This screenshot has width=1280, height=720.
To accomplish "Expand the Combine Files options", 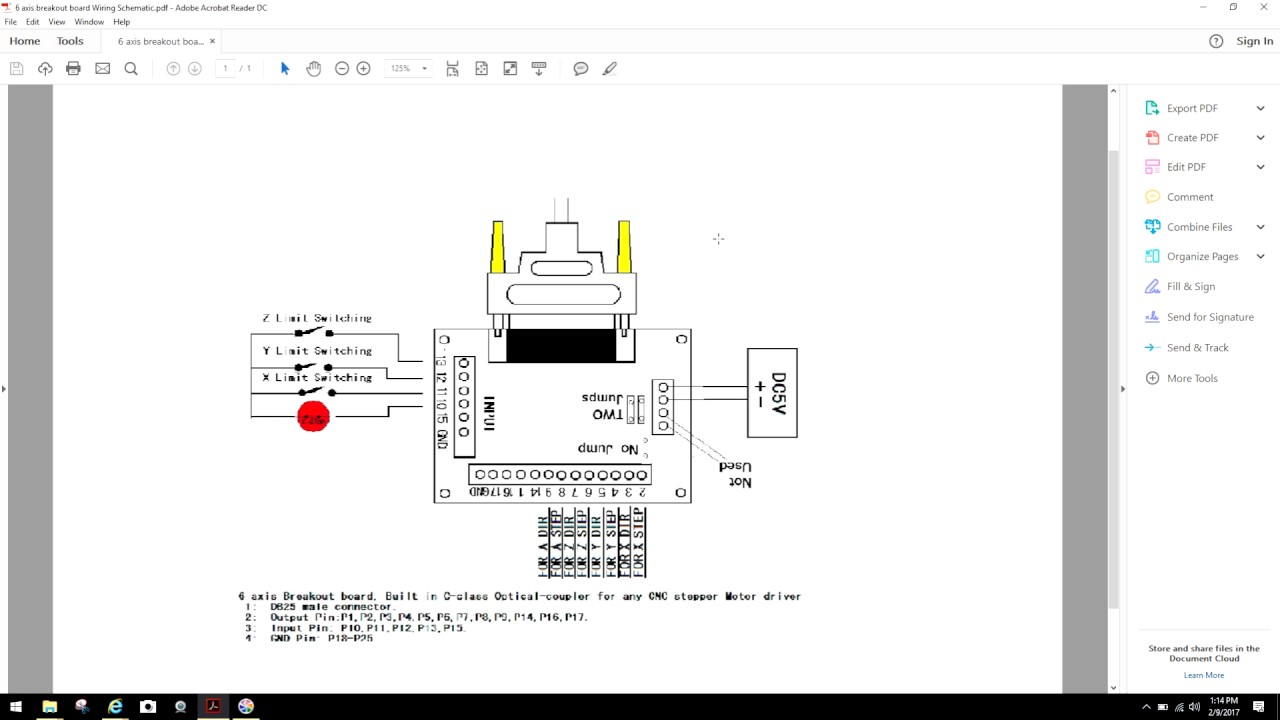I will point(1260,227).
